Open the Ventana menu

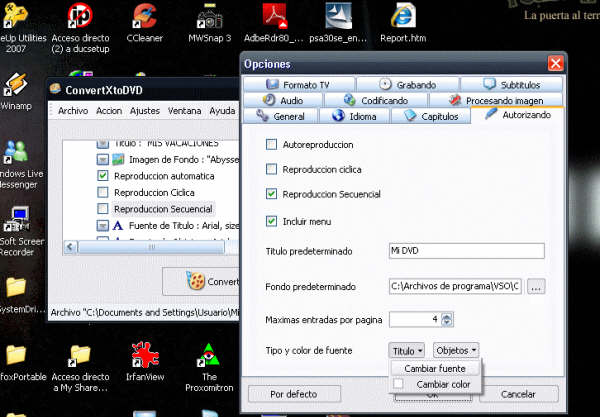pyautogui.click(x=184, y=111)
